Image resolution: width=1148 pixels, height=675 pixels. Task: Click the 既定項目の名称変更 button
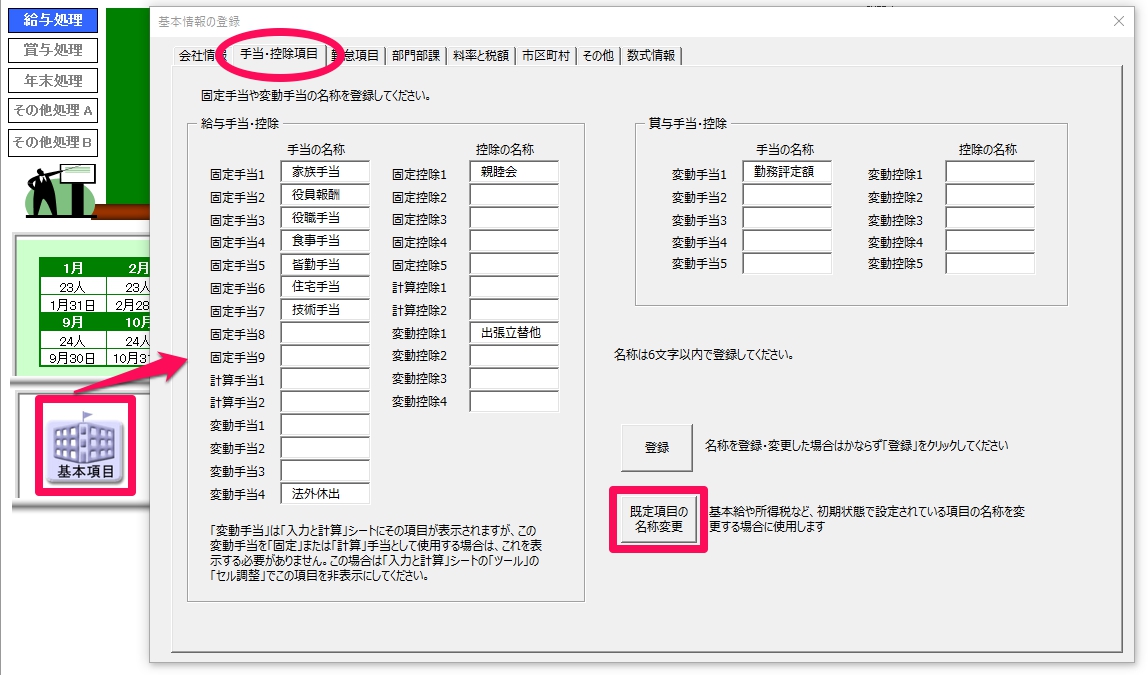click(659, 519)
